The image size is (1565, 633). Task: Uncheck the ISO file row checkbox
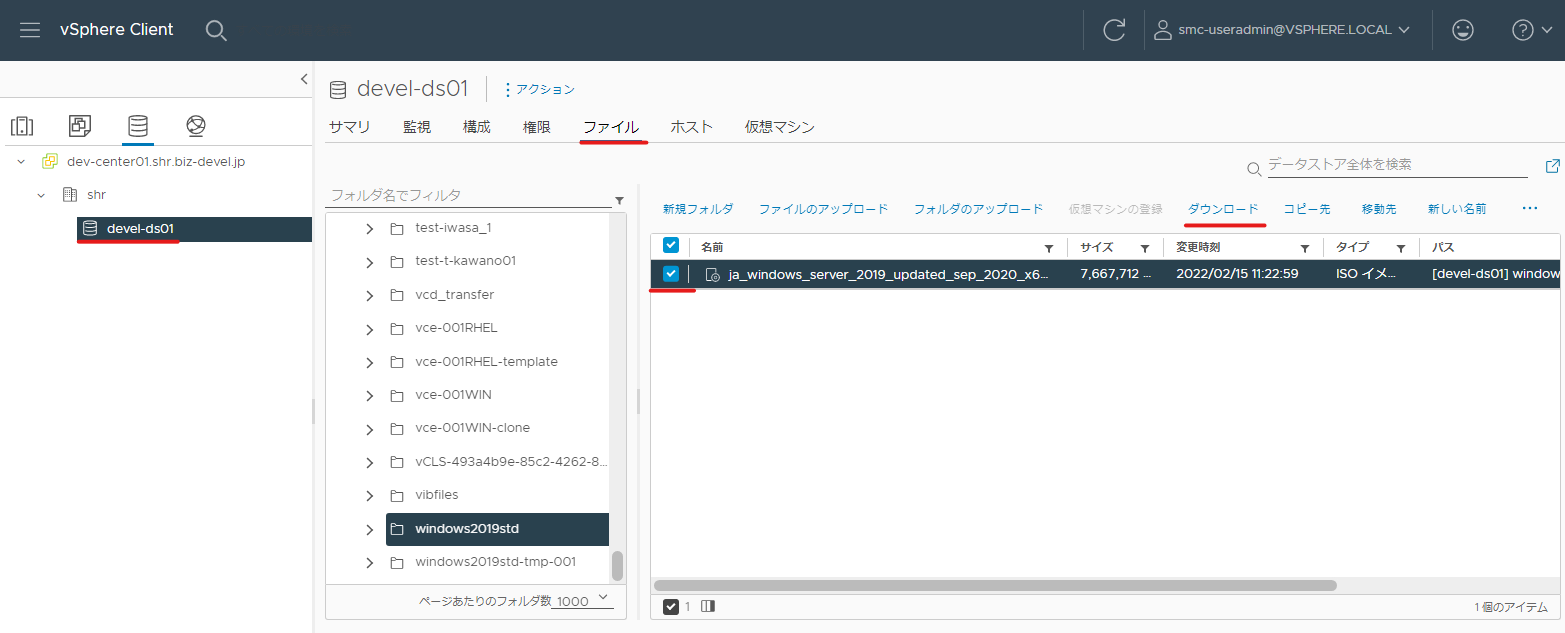[x=671, y=274]
